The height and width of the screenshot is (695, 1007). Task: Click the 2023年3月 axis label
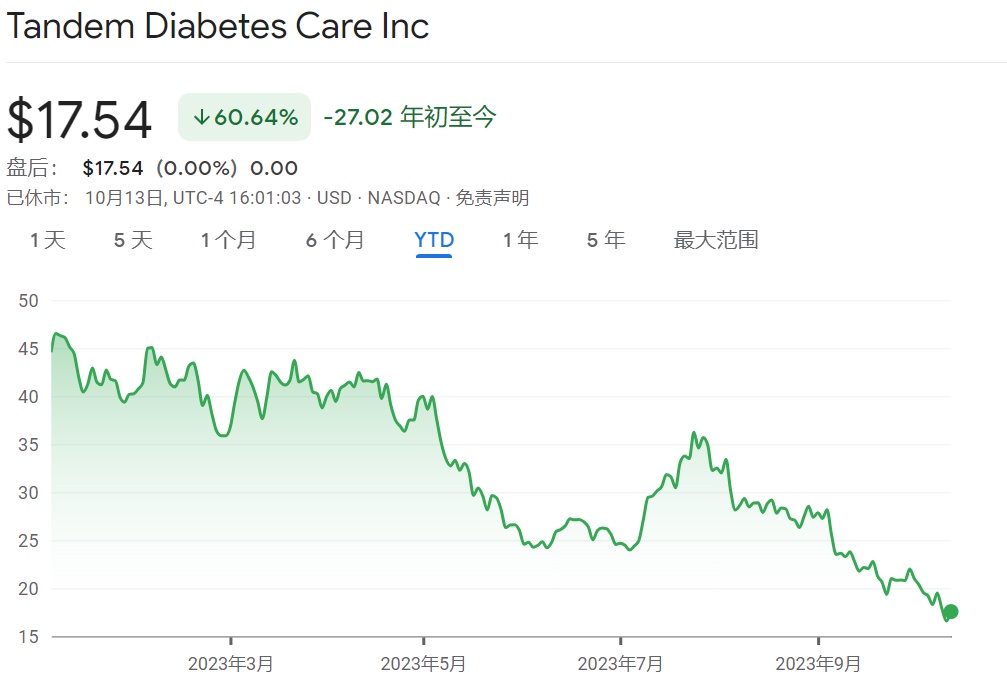click(230, 662)
